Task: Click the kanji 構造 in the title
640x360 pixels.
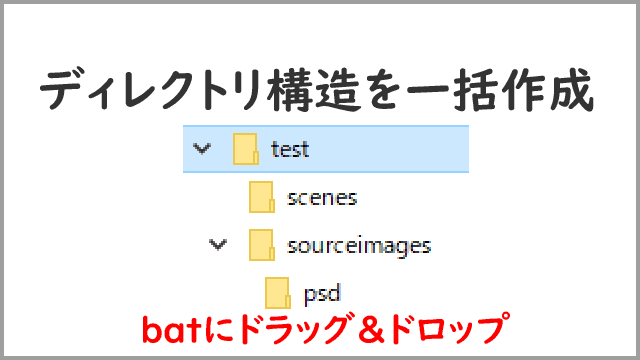Action: point(314,90)
